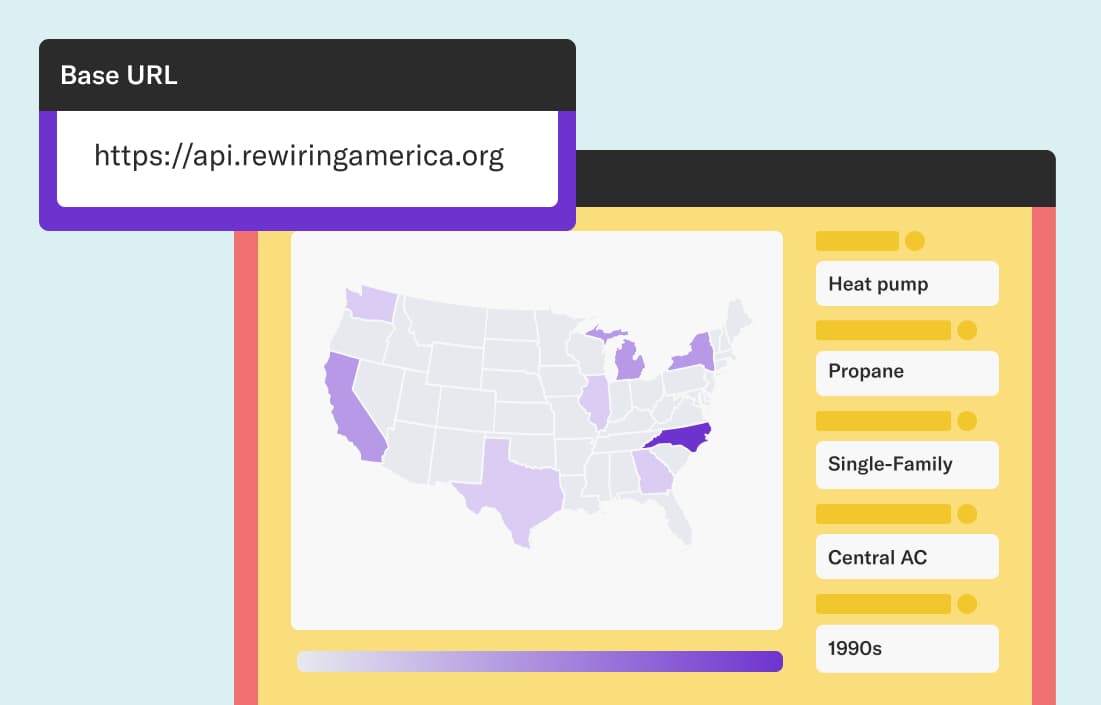Select Illinois on the map

(x=595, y=402)
